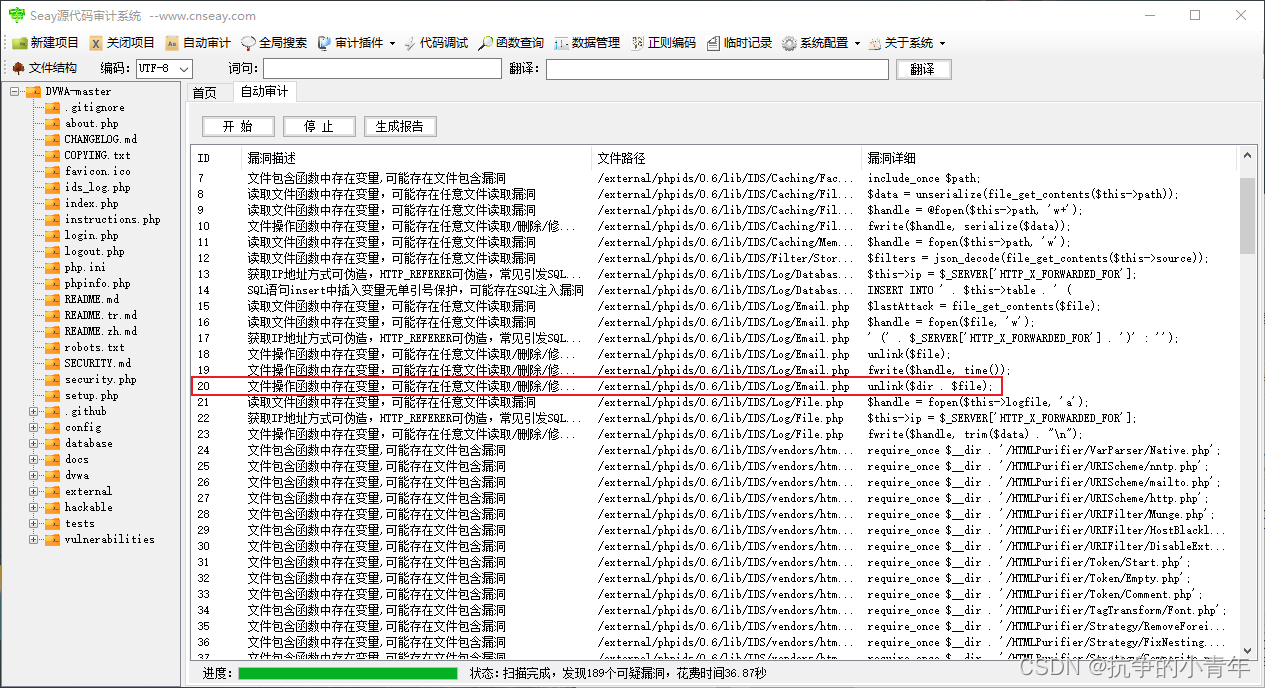
Task: Click the file icon of php.ini
Action: (x=52, y=267)
